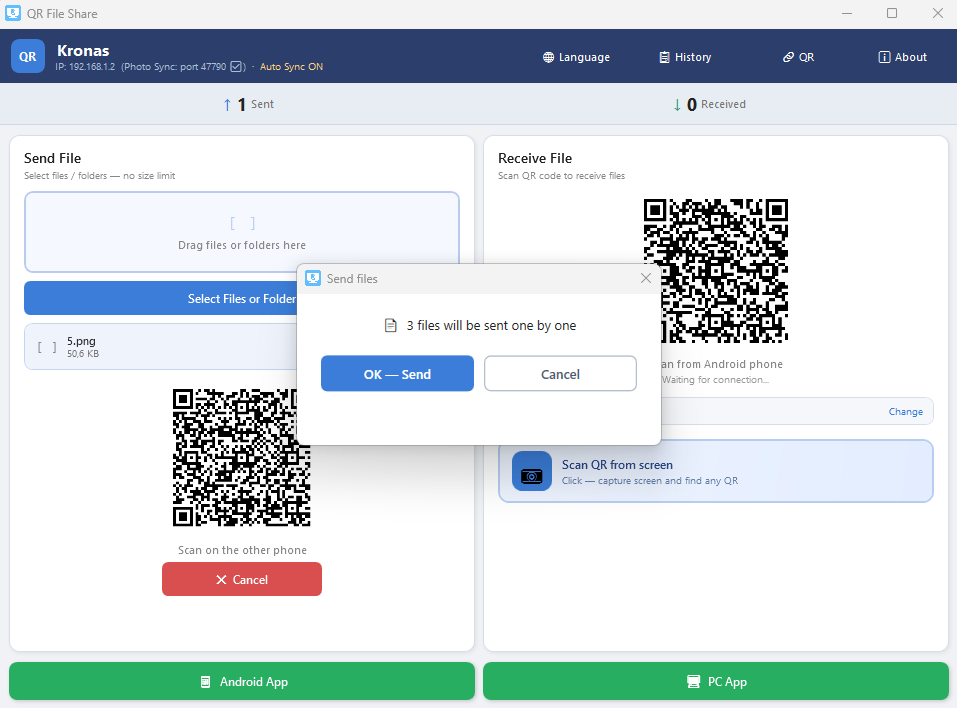Viewport: 957px width, 708px height.
Task: Click the Change link in Receive File panel
Action: point(904,411)
